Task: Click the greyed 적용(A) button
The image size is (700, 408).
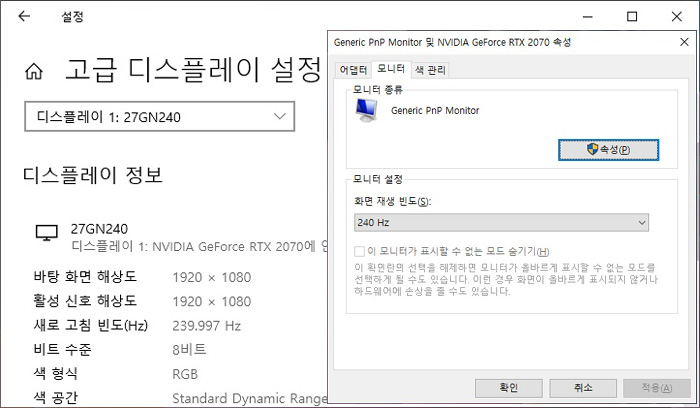Action: 657,388
